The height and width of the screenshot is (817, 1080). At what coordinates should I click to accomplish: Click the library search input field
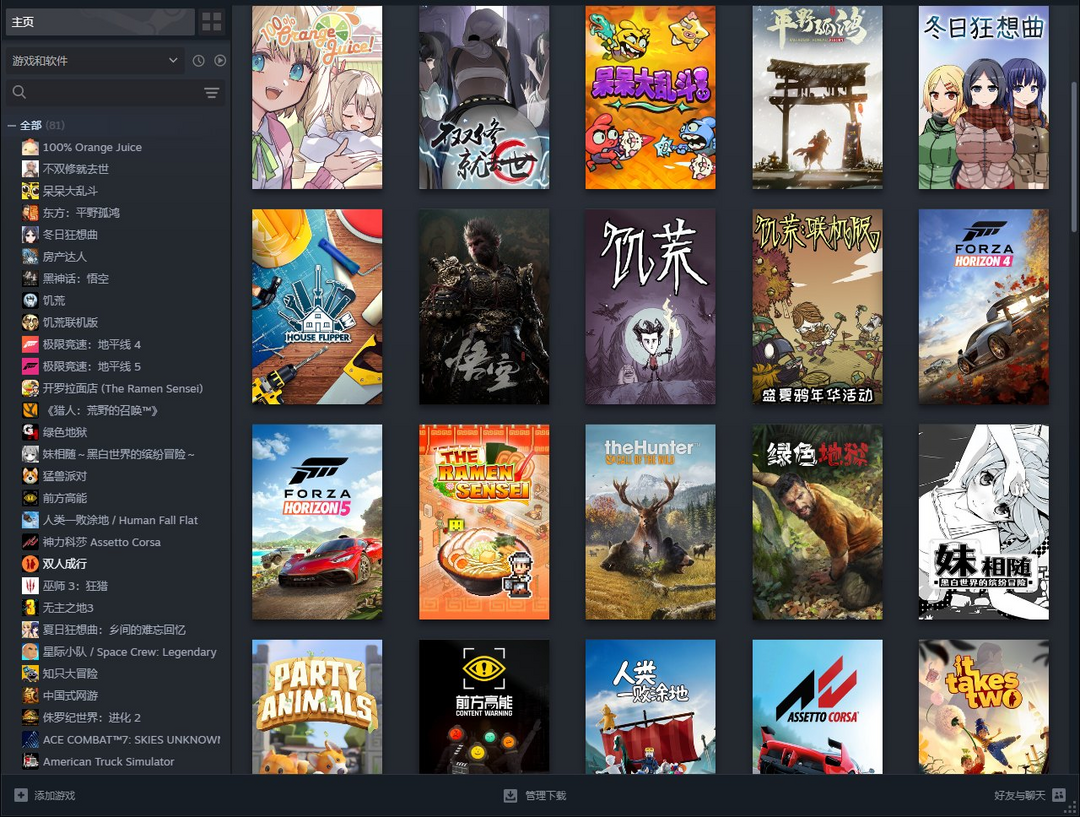point(115,92)
